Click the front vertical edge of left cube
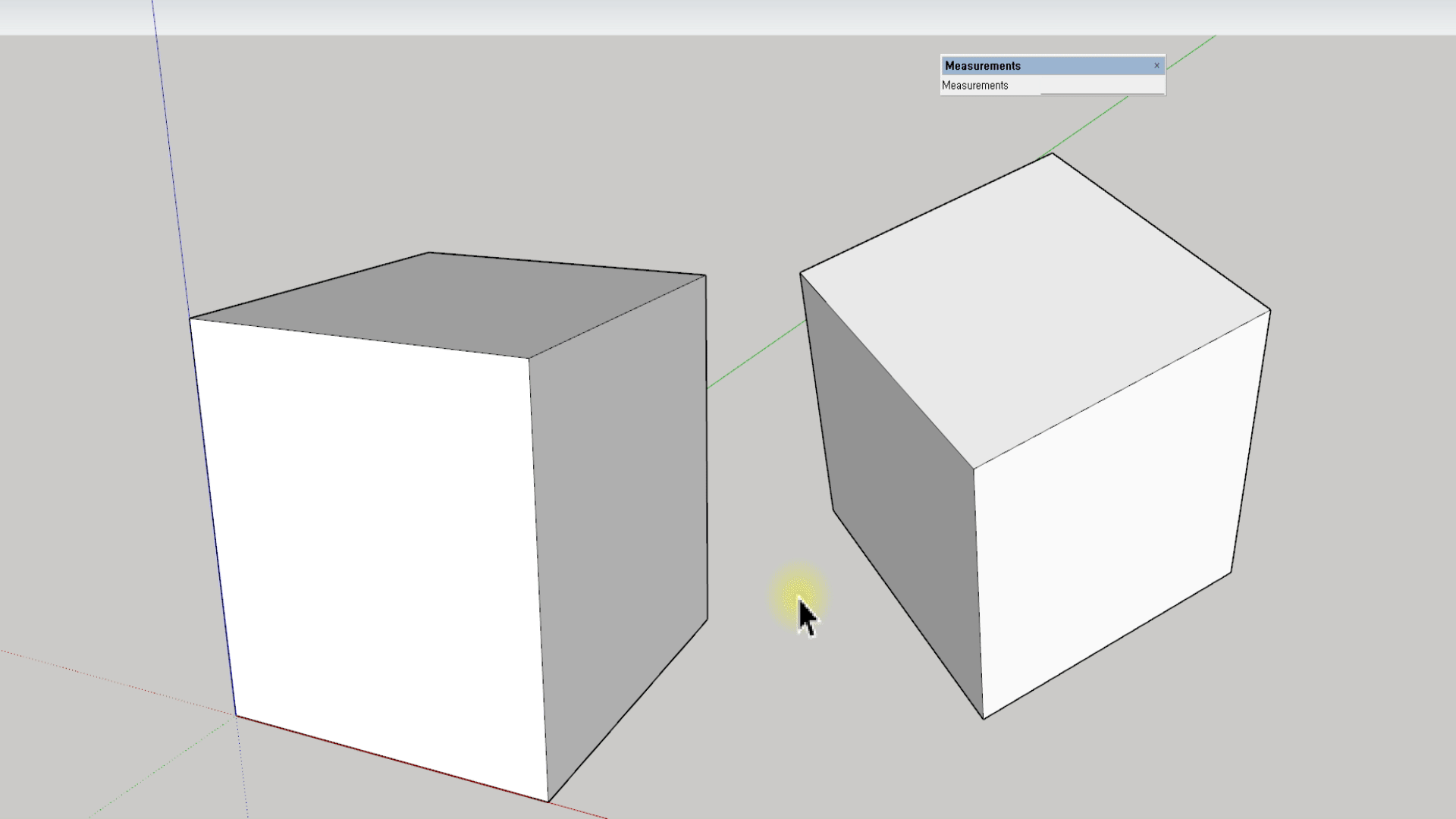This screenshot has width=1456, height=819. pyautogui.click(x=538, y=576)
